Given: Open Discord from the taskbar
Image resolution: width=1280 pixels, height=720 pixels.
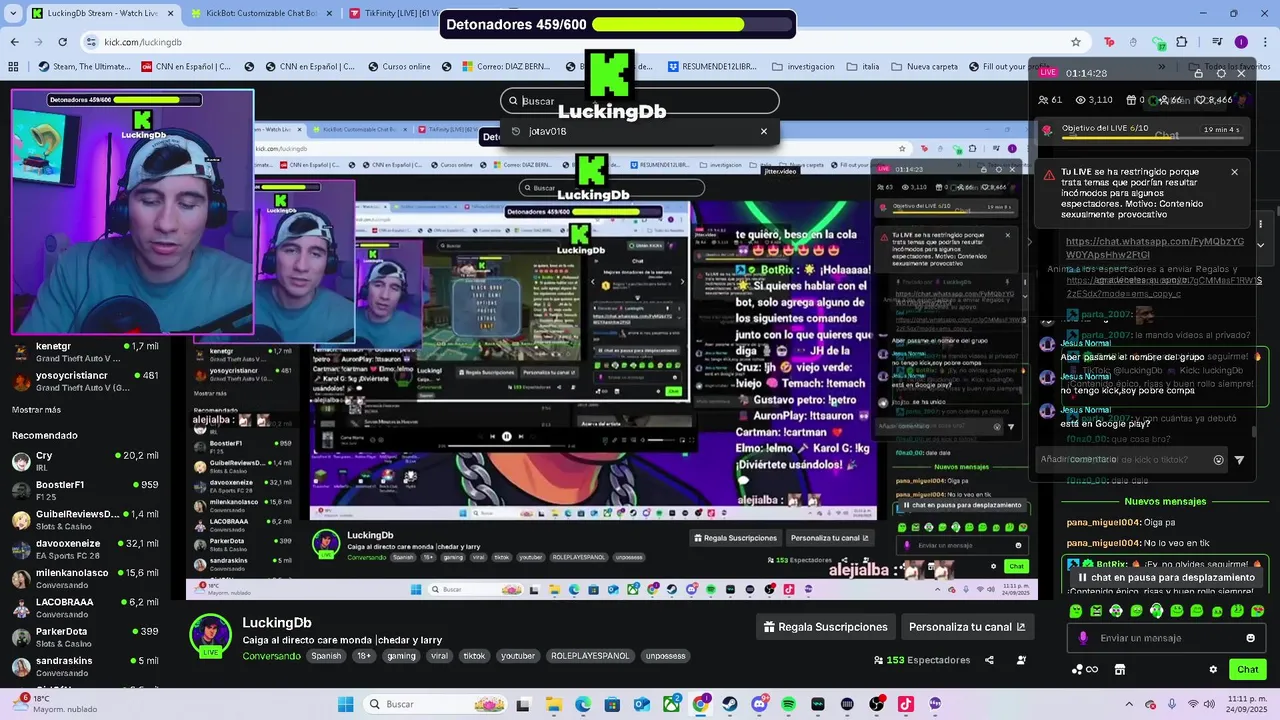Looking at the screenshot, I should tap(759, 704).
